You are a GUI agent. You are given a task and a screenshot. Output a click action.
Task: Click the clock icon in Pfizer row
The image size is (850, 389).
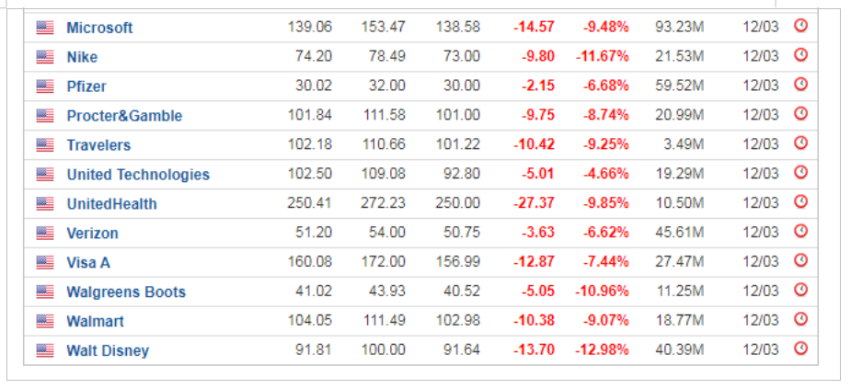click(801, 84)
